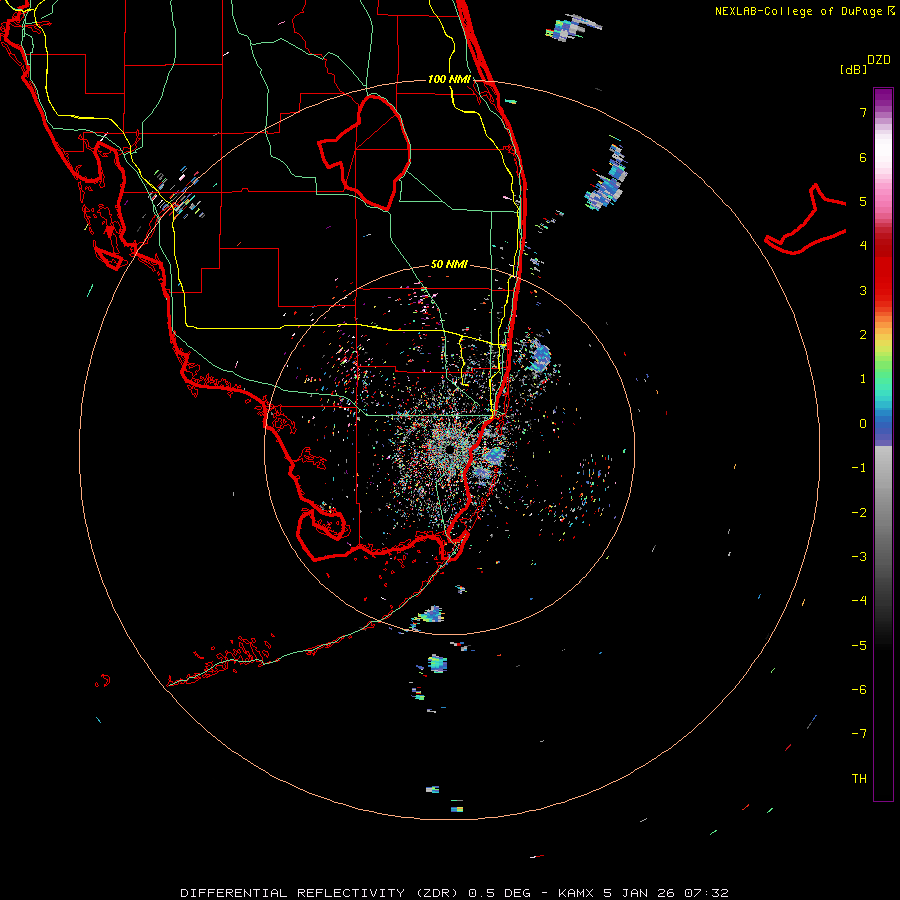
Task: Click the TH label on color scale
Action: tap(859, 778)
